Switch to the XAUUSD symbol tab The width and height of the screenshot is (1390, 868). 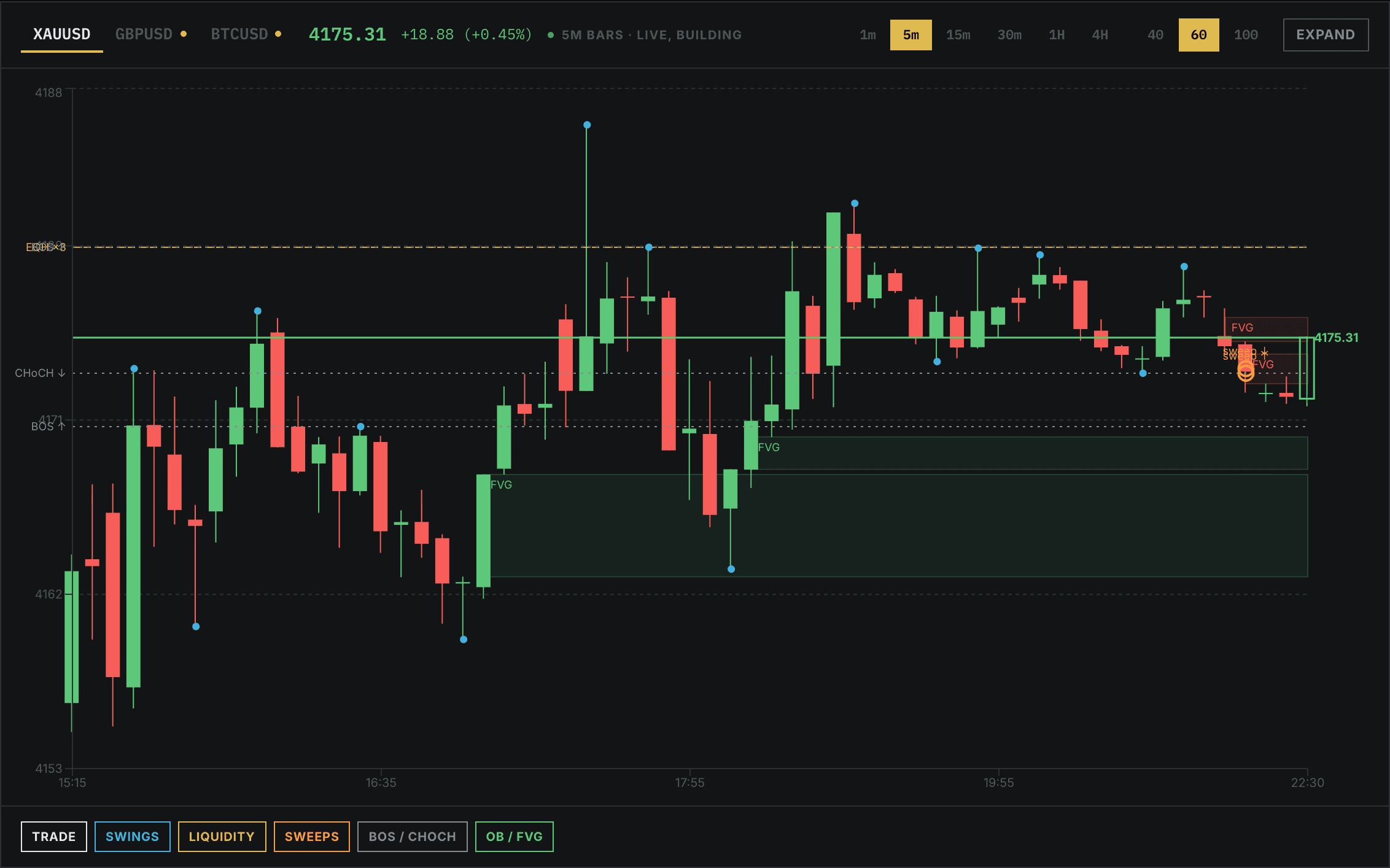[x=61, y=34]
